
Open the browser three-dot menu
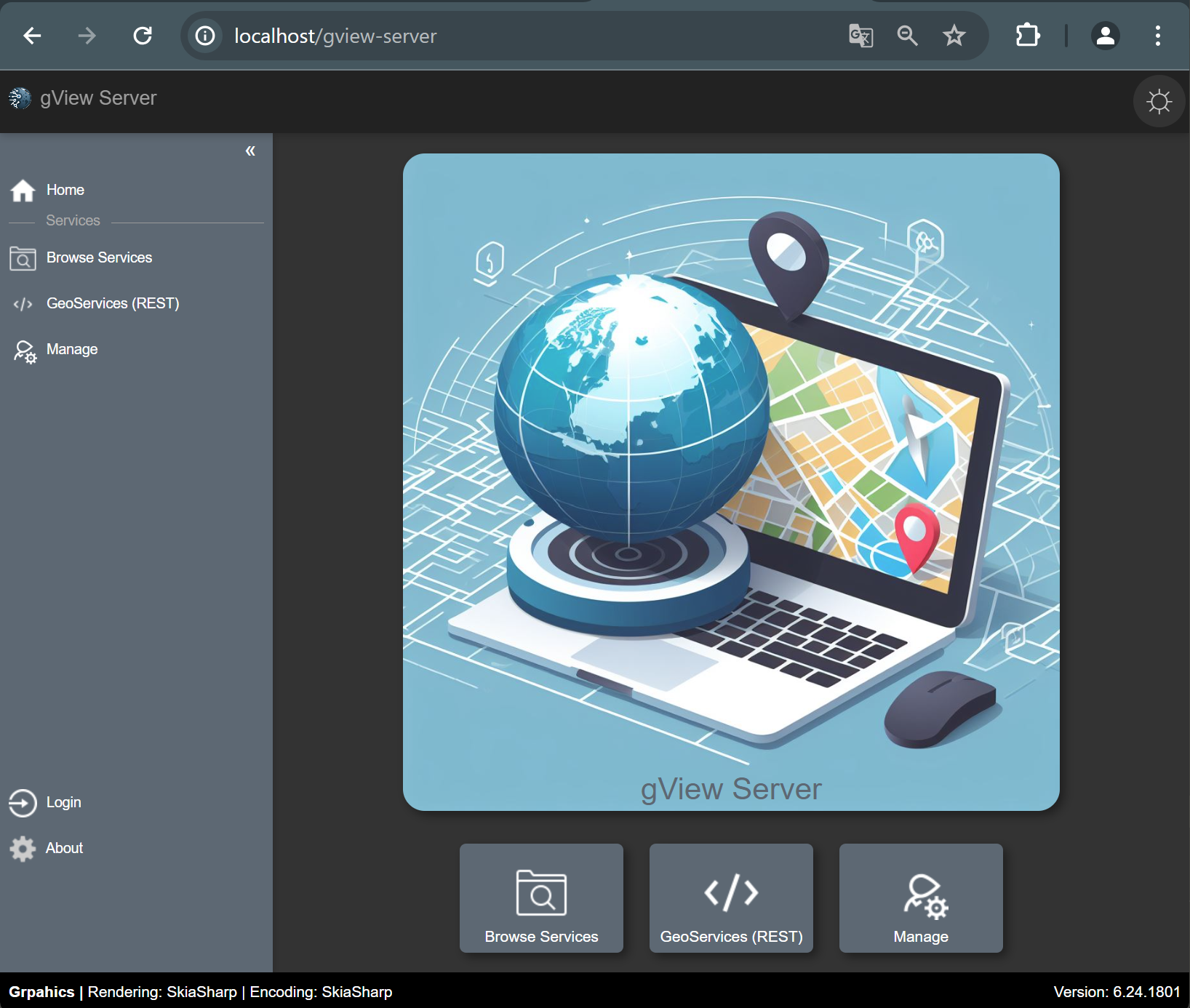(x=1158, y=36)
